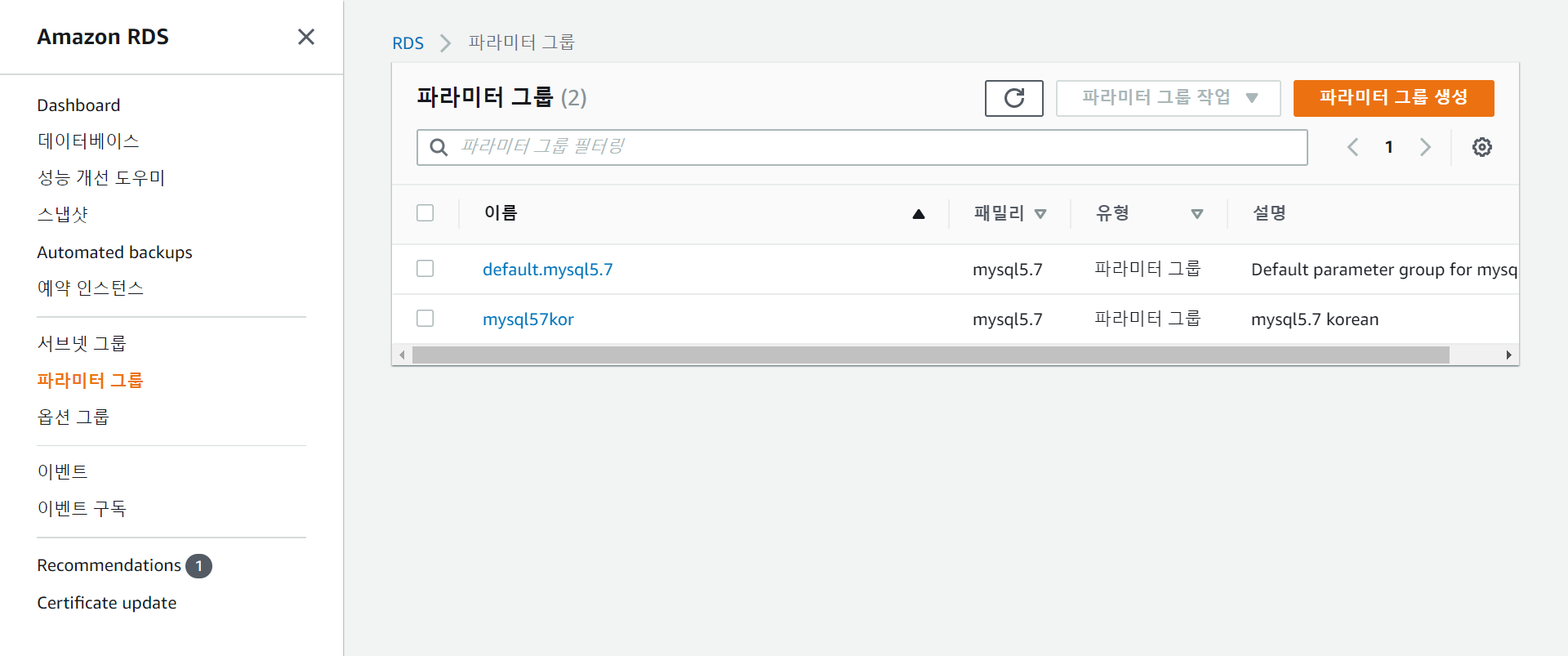Viewport: 1568px width, 656px height.
Task: Sort by 이름 column ascending arrow
Action: coord(918,214)
